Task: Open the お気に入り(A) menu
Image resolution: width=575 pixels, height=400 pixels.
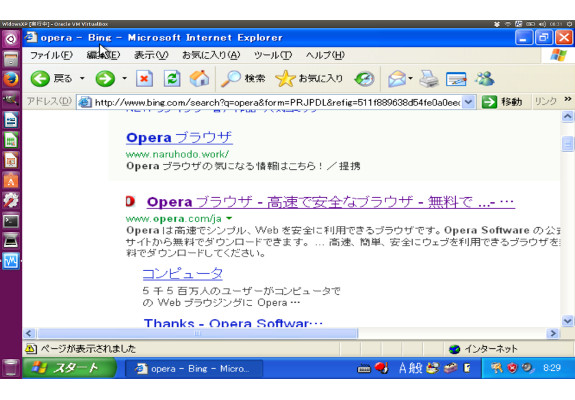Action: pos(211,55)
